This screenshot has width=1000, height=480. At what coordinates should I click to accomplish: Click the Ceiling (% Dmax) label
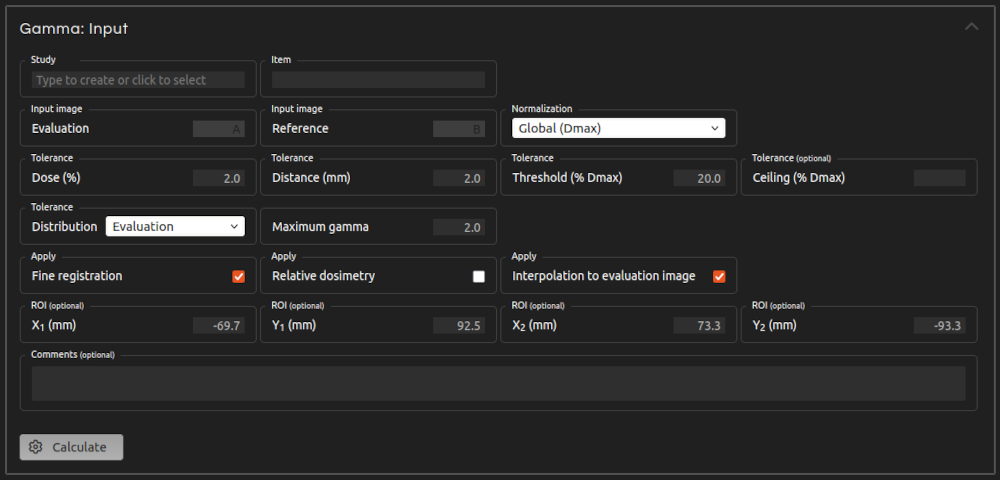(798, 178)
